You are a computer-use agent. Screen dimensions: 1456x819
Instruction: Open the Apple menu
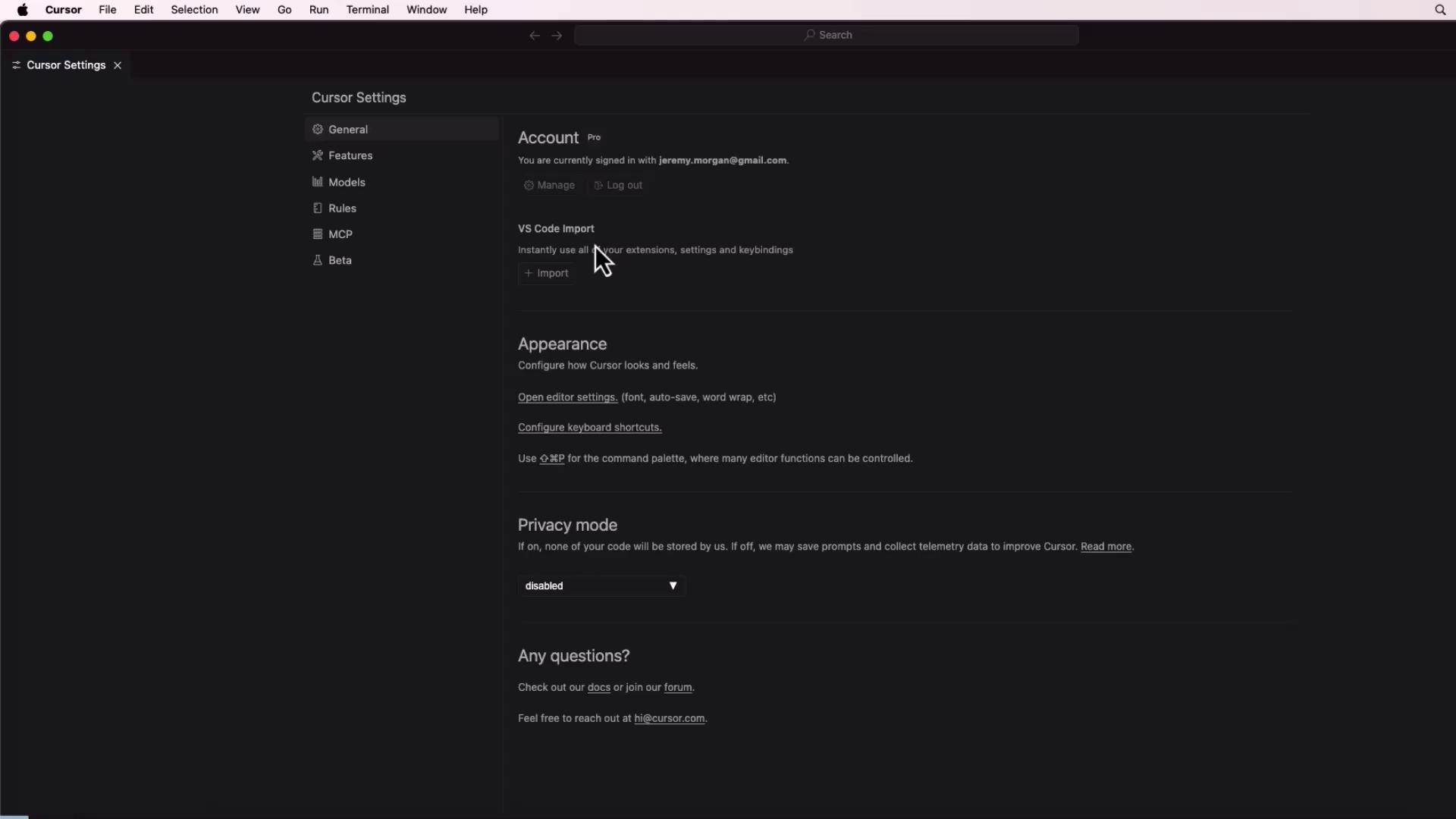(x=23, y=10)
